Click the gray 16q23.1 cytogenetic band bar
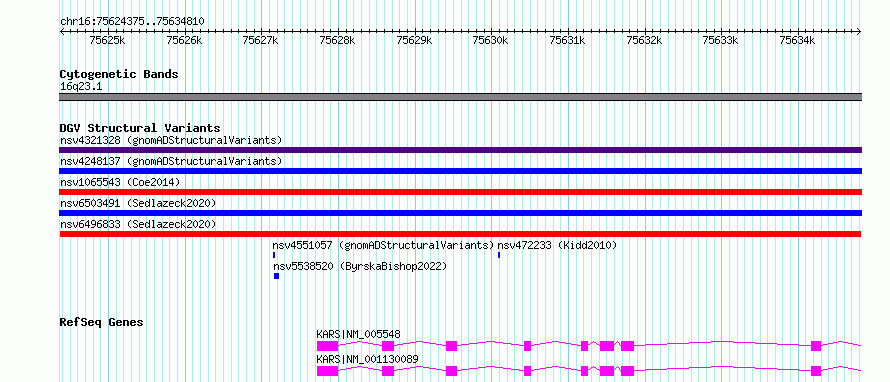This screenshot has width=890, height=382. (x=460, y=97)
